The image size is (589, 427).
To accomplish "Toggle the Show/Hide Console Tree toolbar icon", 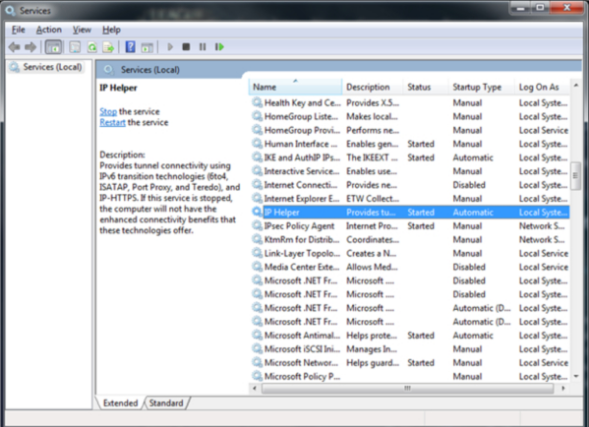I will [53, 47].
